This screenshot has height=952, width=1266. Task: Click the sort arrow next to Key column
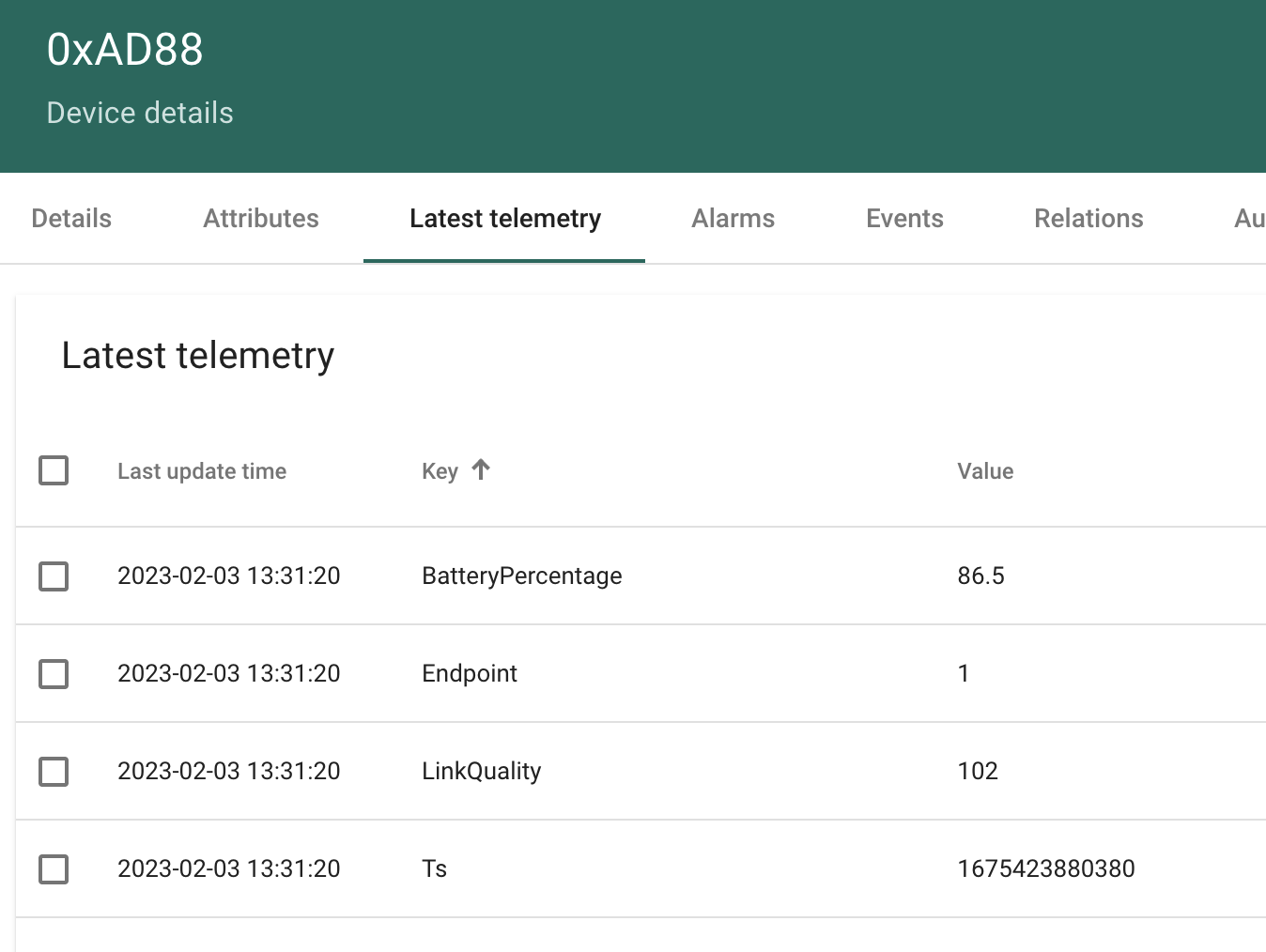[x=481, y=470]
